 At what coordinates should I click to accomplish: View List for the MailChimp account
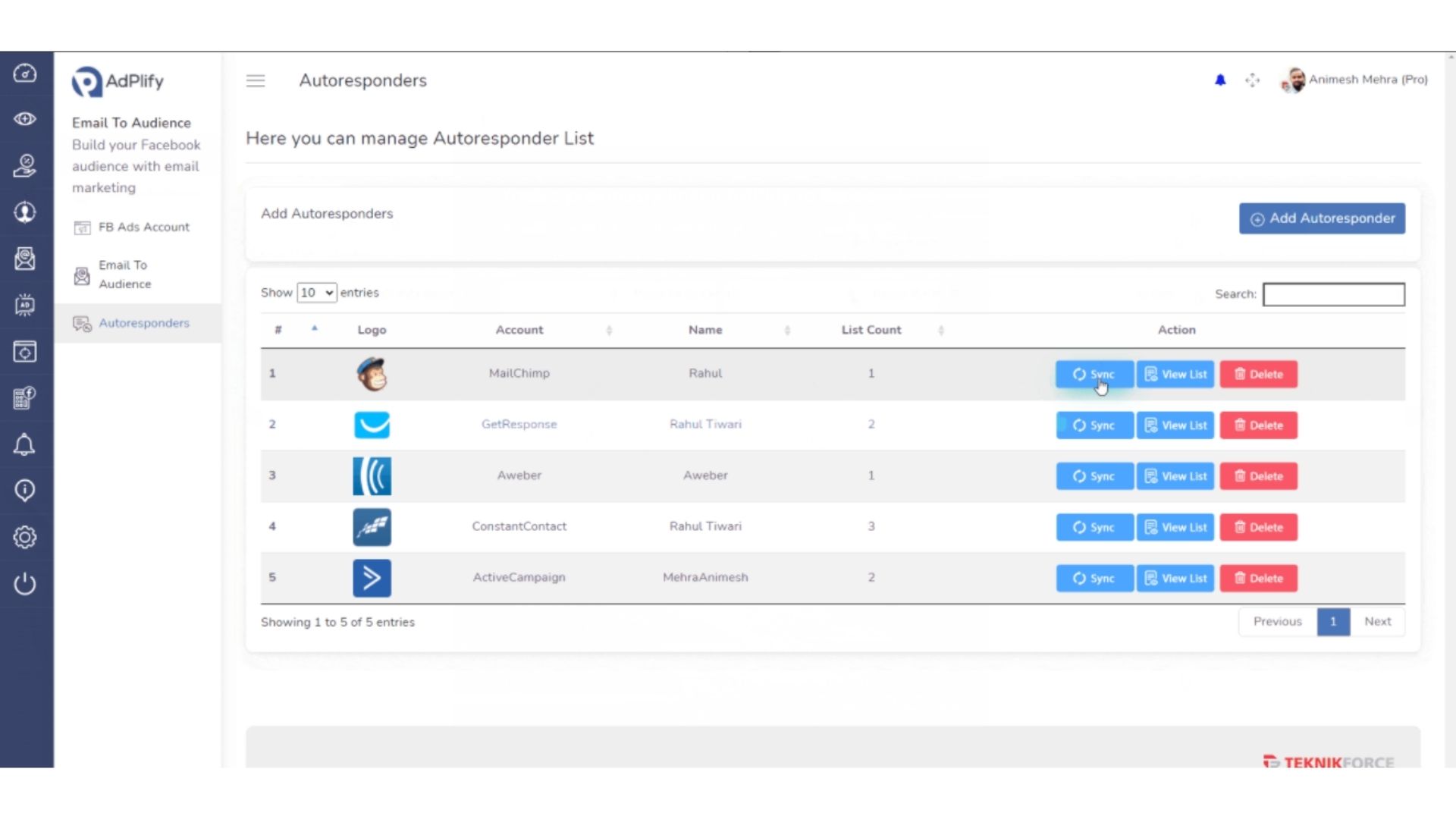[1175, 374]
